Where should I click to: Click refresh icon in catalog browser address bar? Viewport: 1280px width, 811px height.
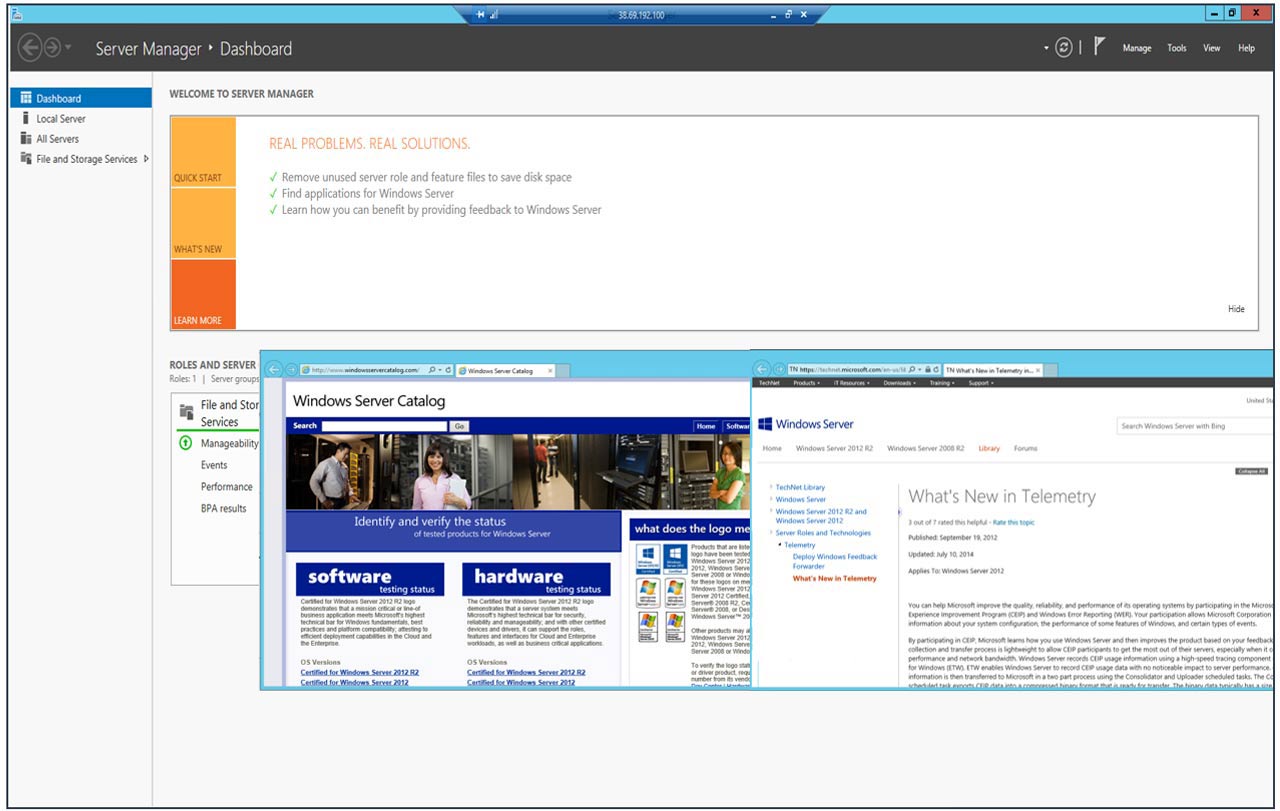(448, 370)
